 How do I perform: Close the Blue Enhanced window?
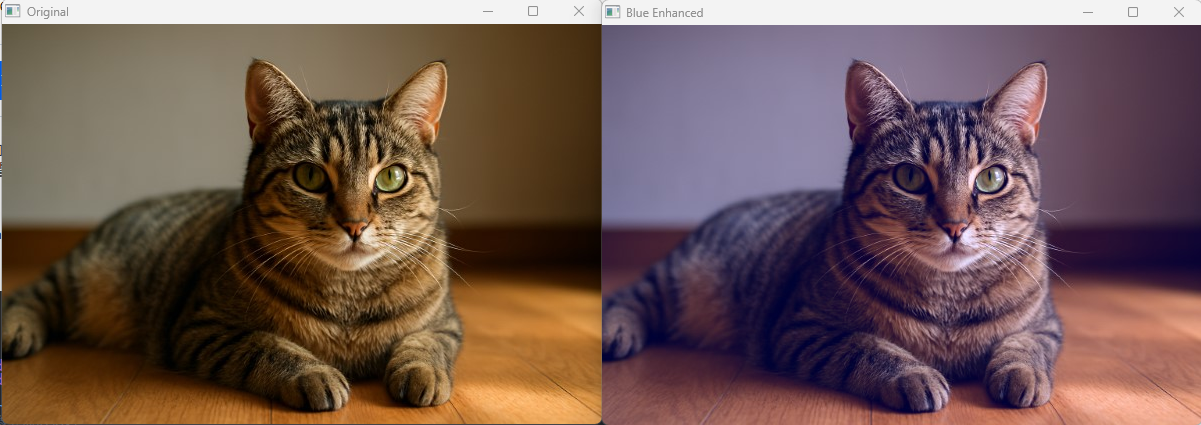point(1179,12)
